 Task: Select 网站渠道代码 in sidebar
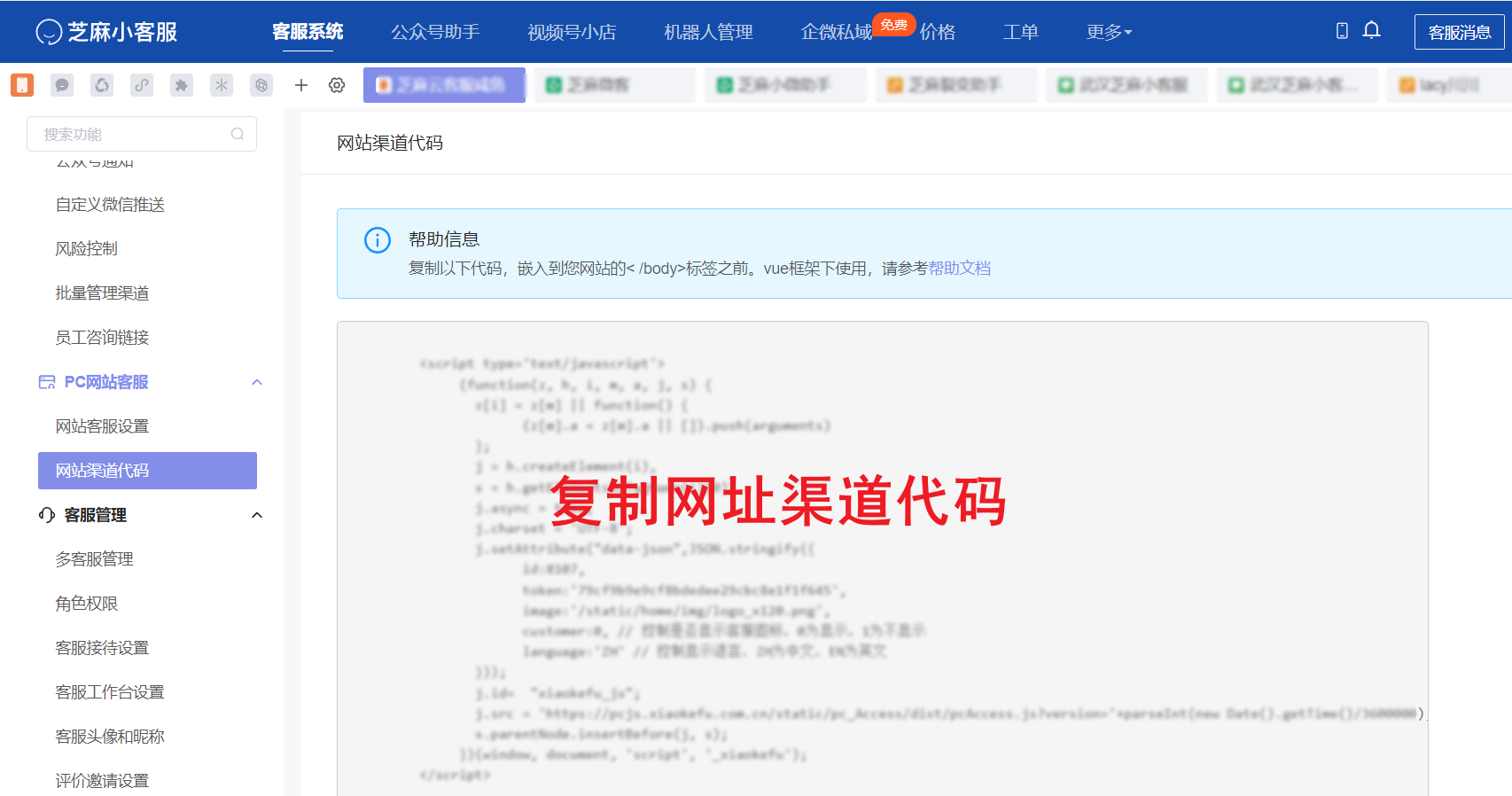pyautogui.click(x=147, y=471)
